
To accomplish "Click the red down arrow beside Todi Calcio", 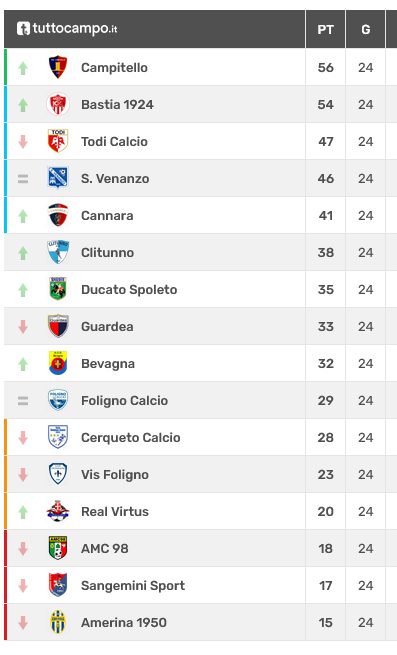I will [23, 142].
